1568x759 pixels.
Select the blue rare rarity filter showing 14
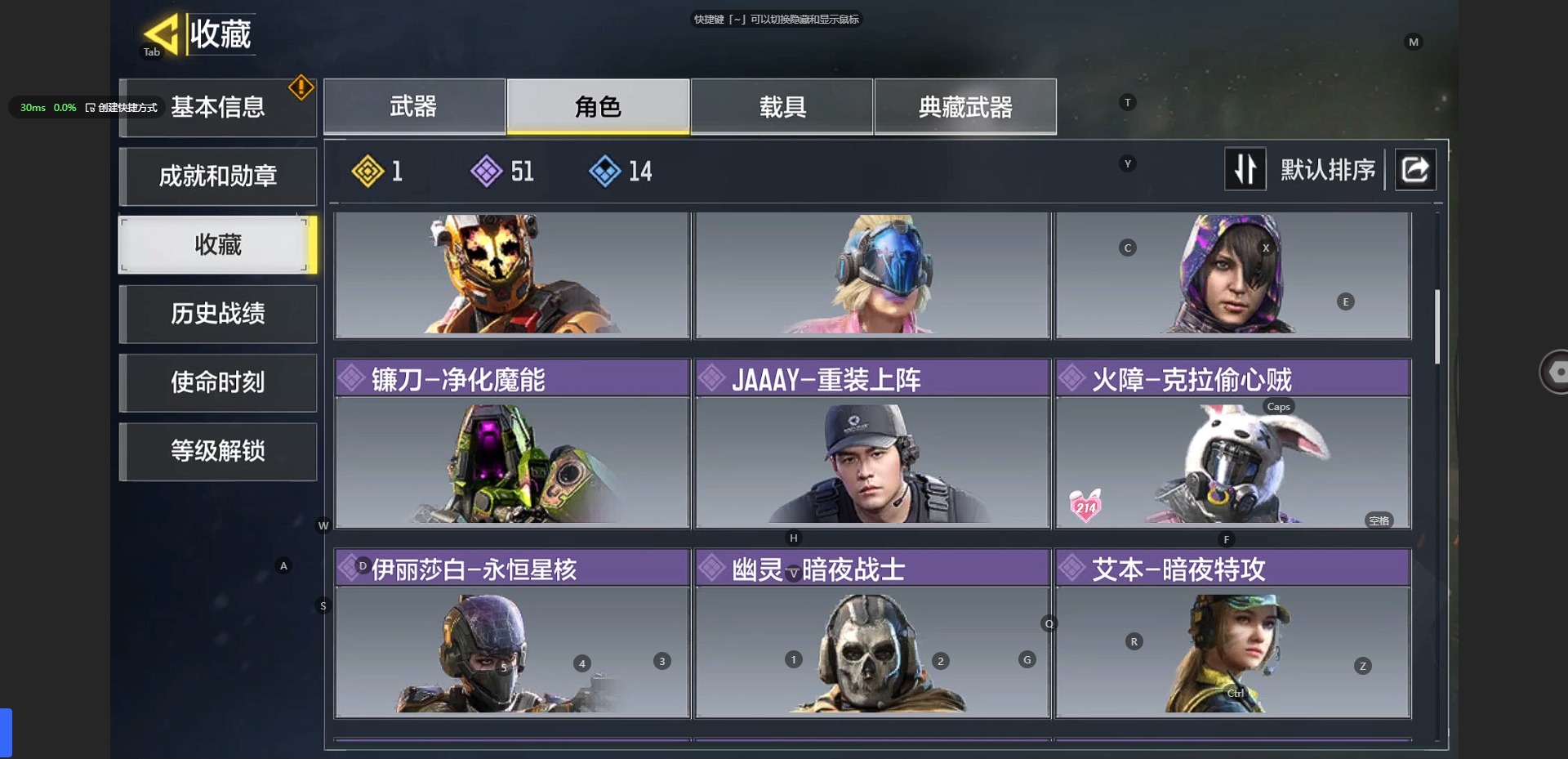(604, 171)
